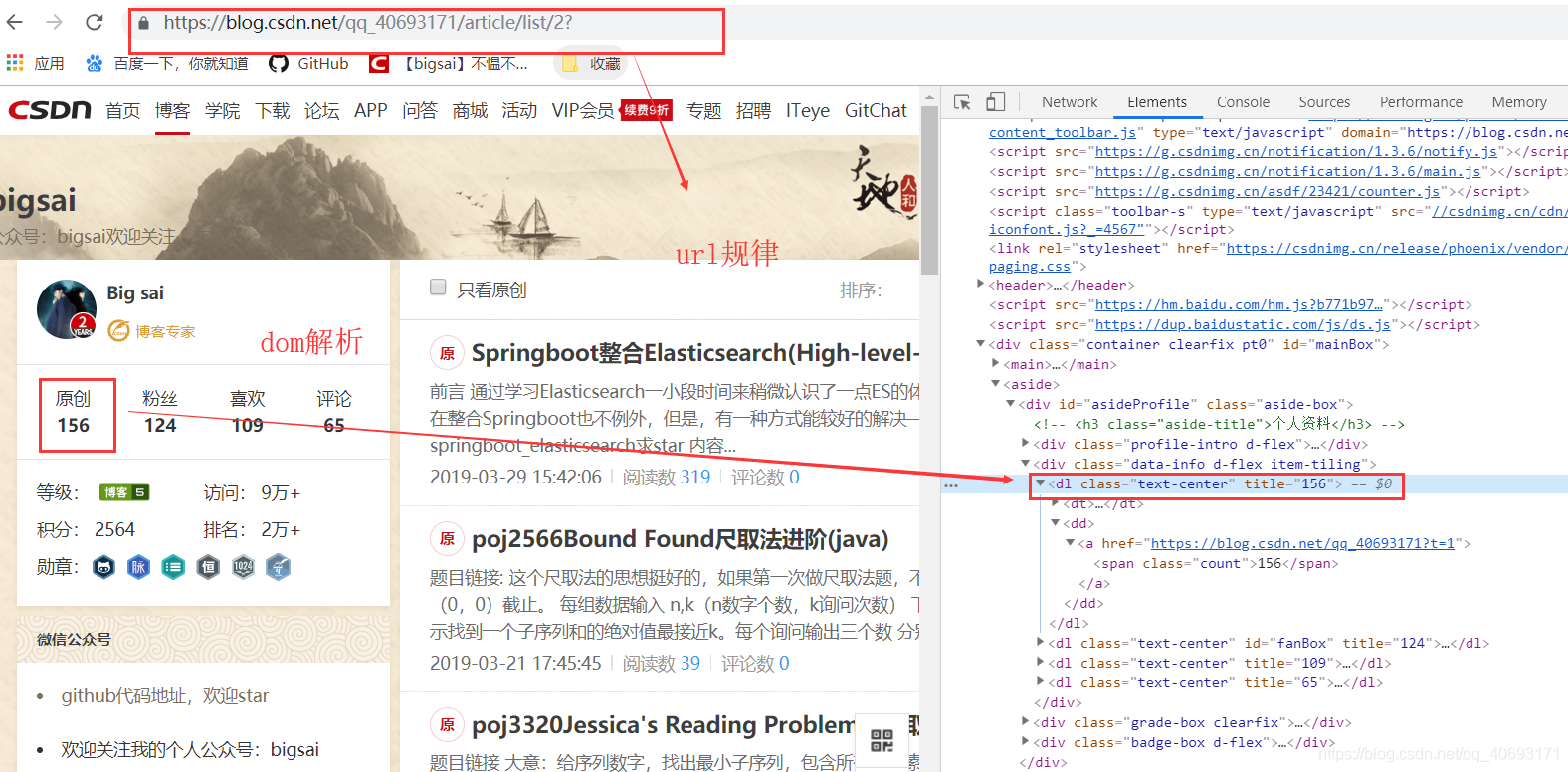Open the apps grid bookmark icon

coord(15,63)
